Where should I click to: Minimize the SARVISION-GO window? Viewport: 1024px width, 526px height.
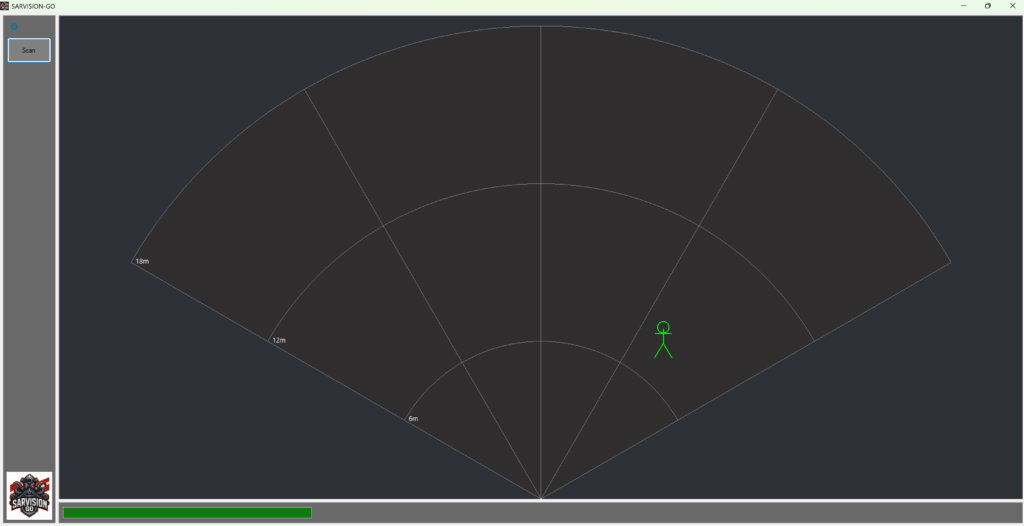tap(963, 6)
